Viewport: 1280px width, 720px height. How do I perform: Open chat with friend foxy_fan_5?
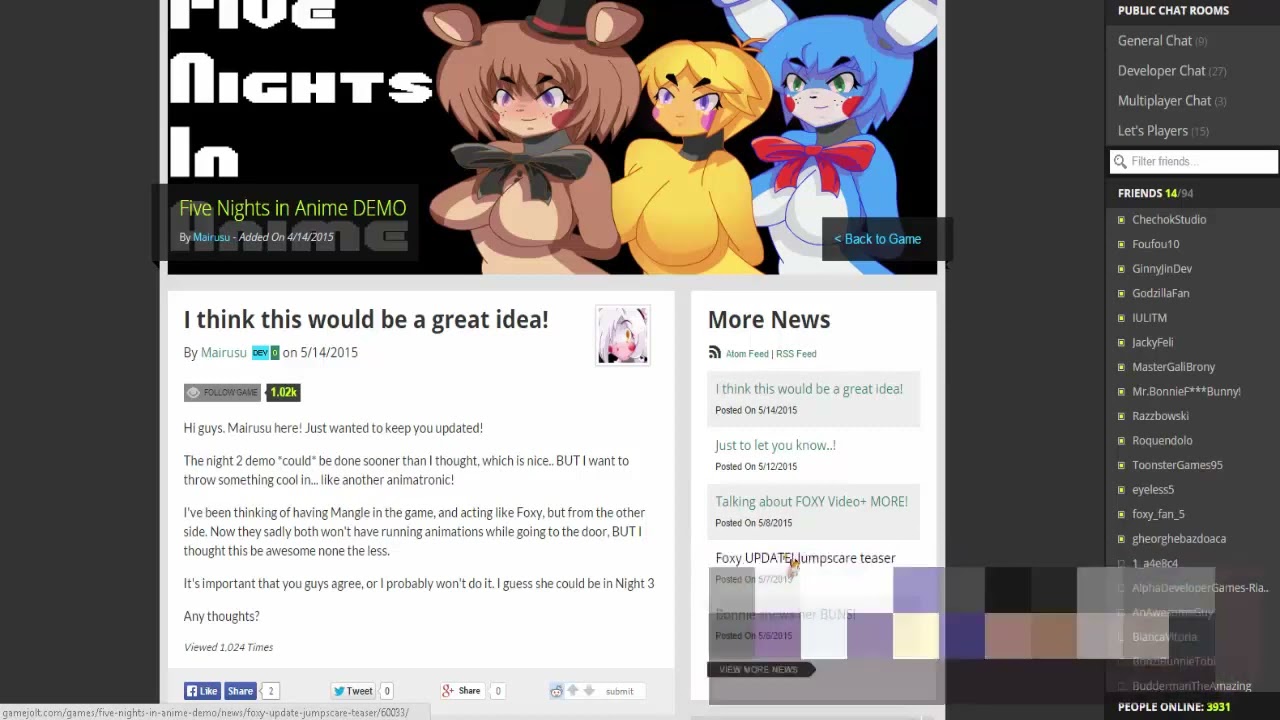1158,514
